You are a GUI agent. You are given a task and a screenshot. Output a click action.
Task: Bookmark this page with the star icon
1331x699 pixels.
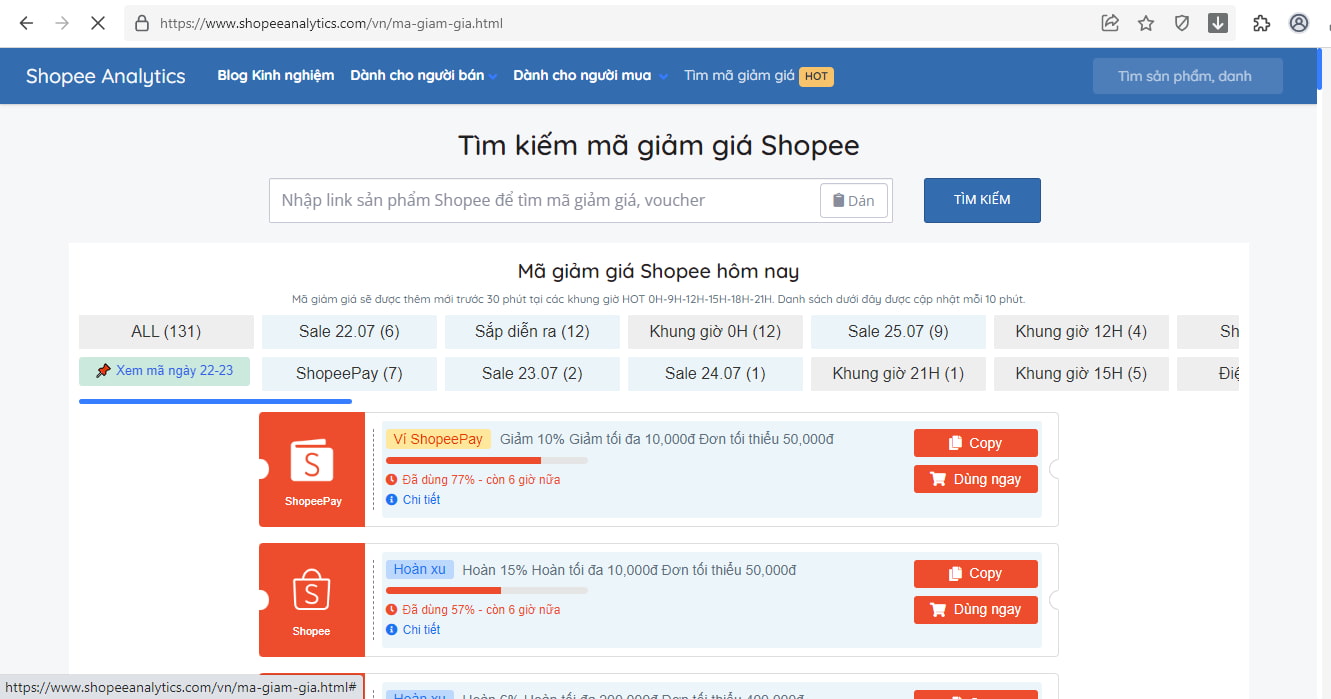tap(1146, 23)
